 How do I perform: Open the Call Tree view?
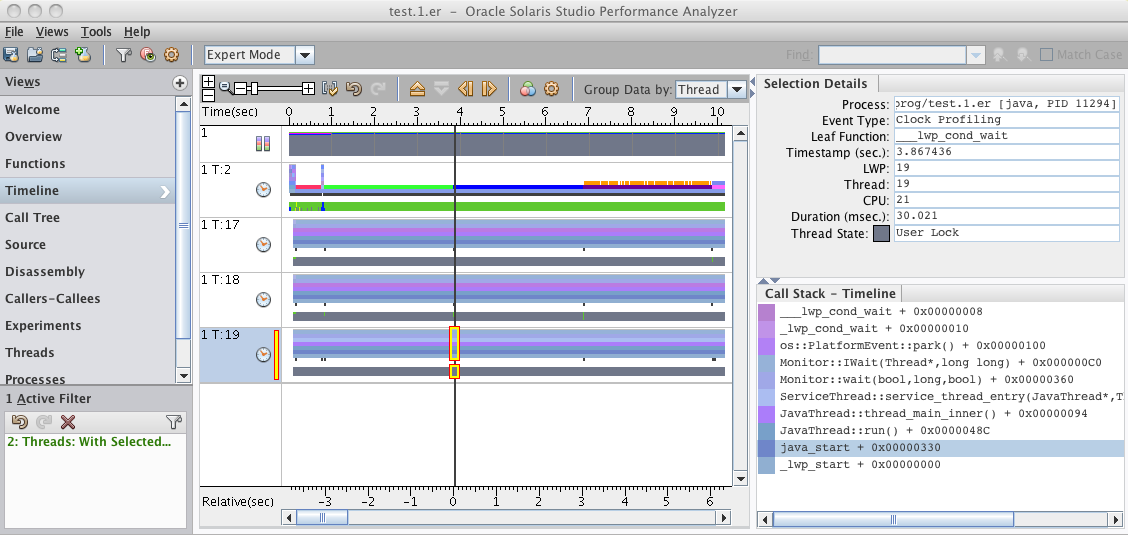32,218
